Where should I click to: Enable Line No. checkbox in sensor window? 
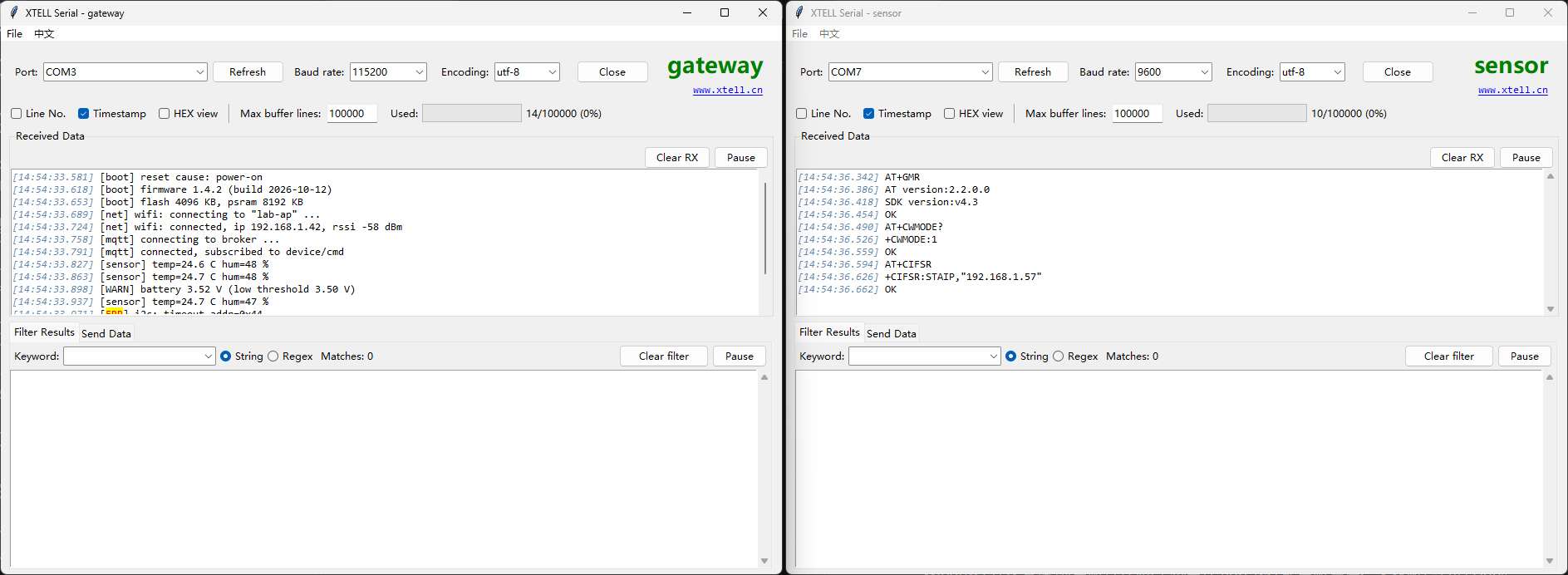(801, 114)
